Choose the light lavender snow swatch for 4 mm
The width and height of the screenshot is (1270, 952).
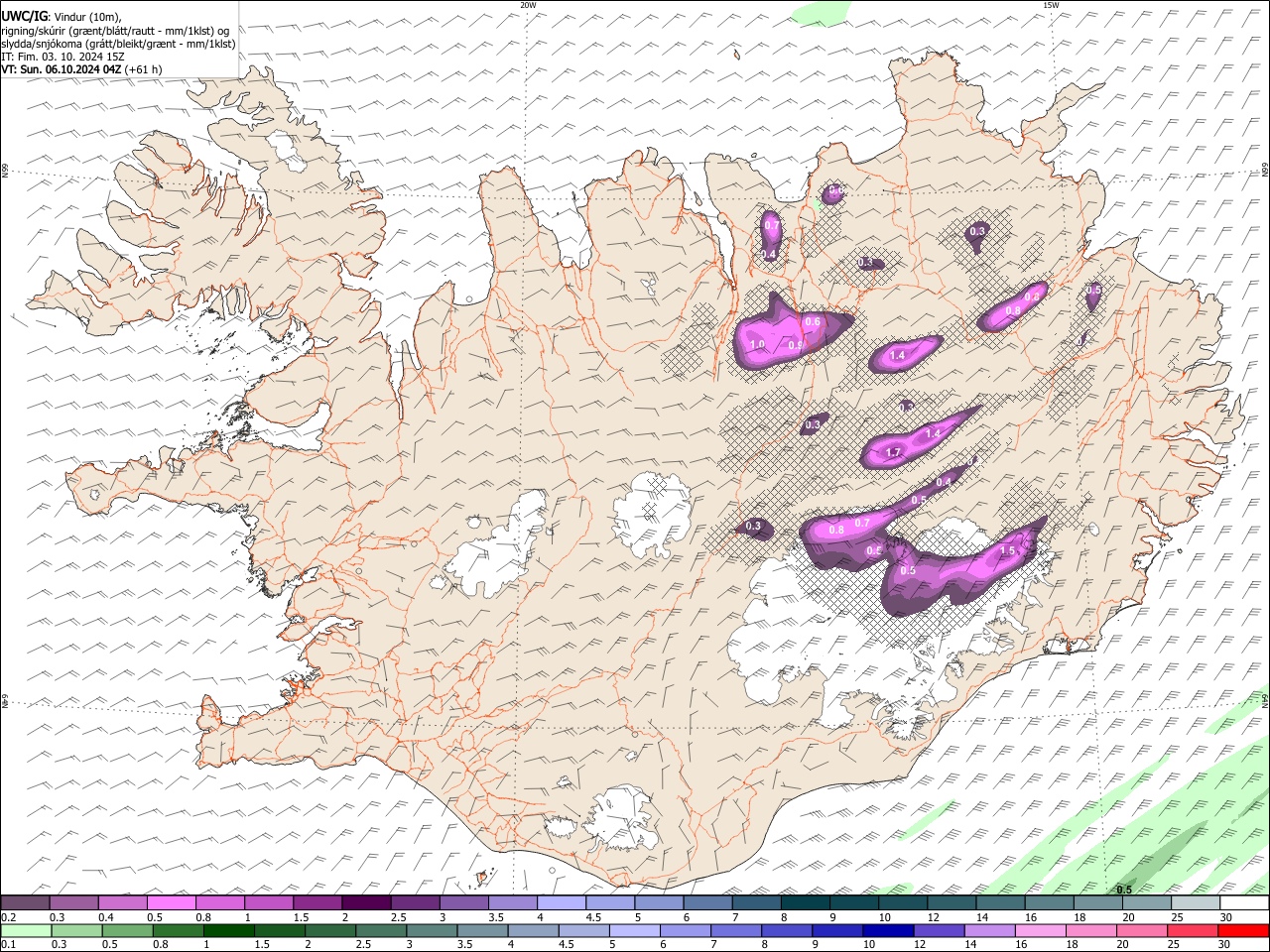point(561,902)
